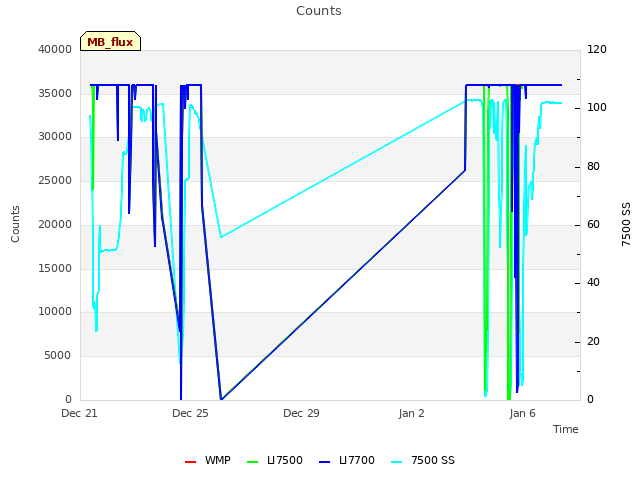The height and width of the screenshot is (480, 640).
Task: Click the 40 right axis tick label
Action: pos(593,283)
